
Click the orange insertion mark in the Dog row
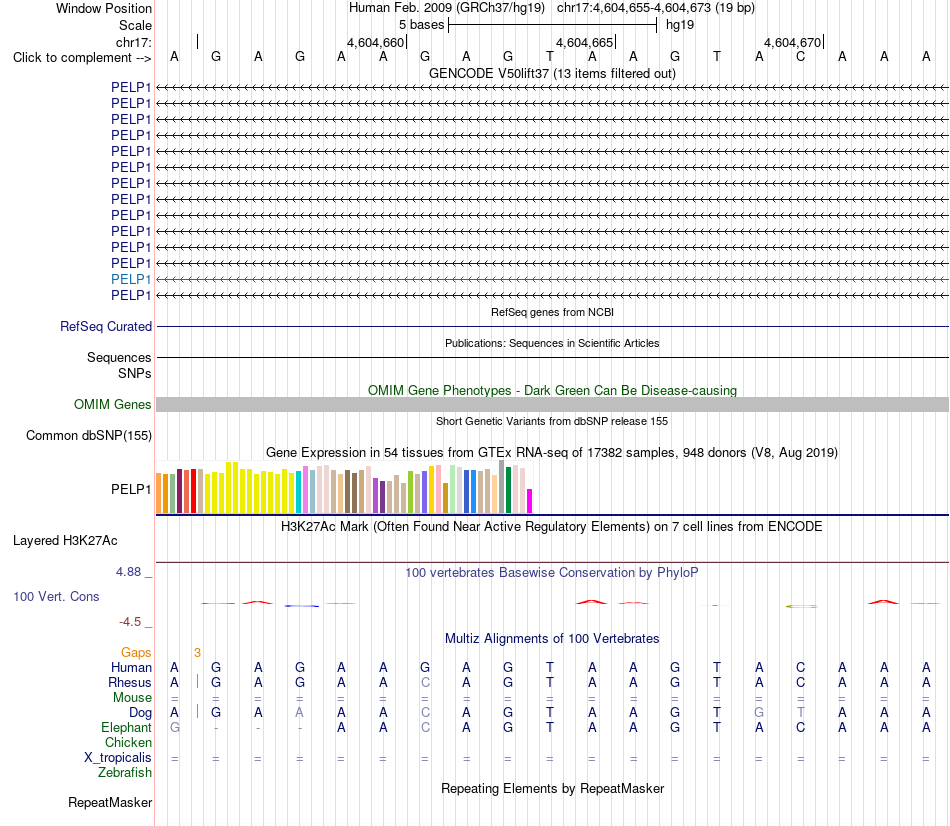[x=198, y=711]
